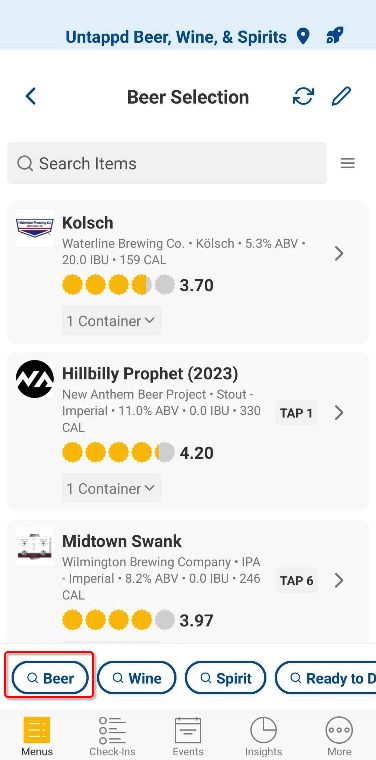Tap the rocket icon in header
376x760 pixels.
(334, 36)
